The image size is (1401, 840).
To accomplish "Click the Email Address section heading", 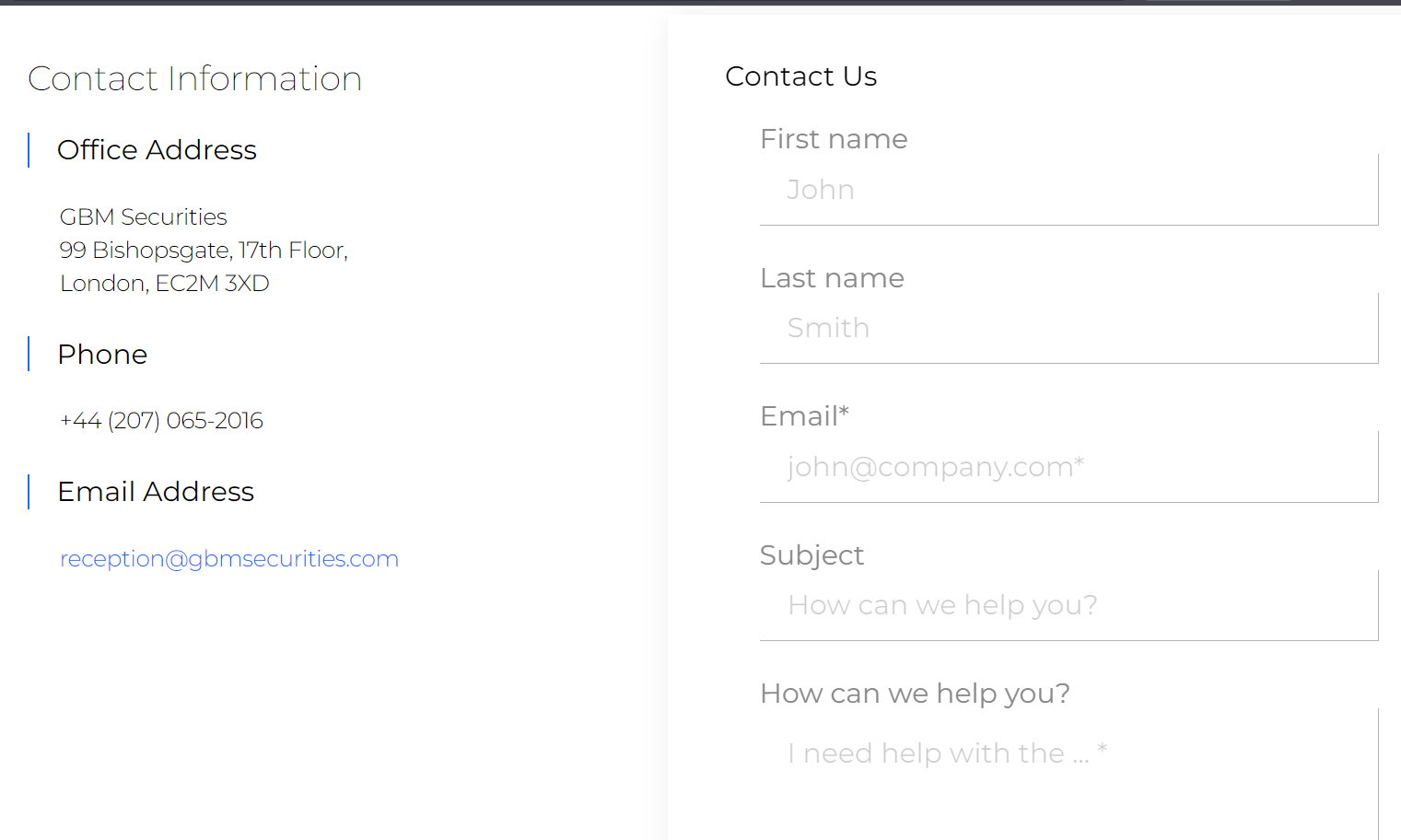I will tap(156, 492).
